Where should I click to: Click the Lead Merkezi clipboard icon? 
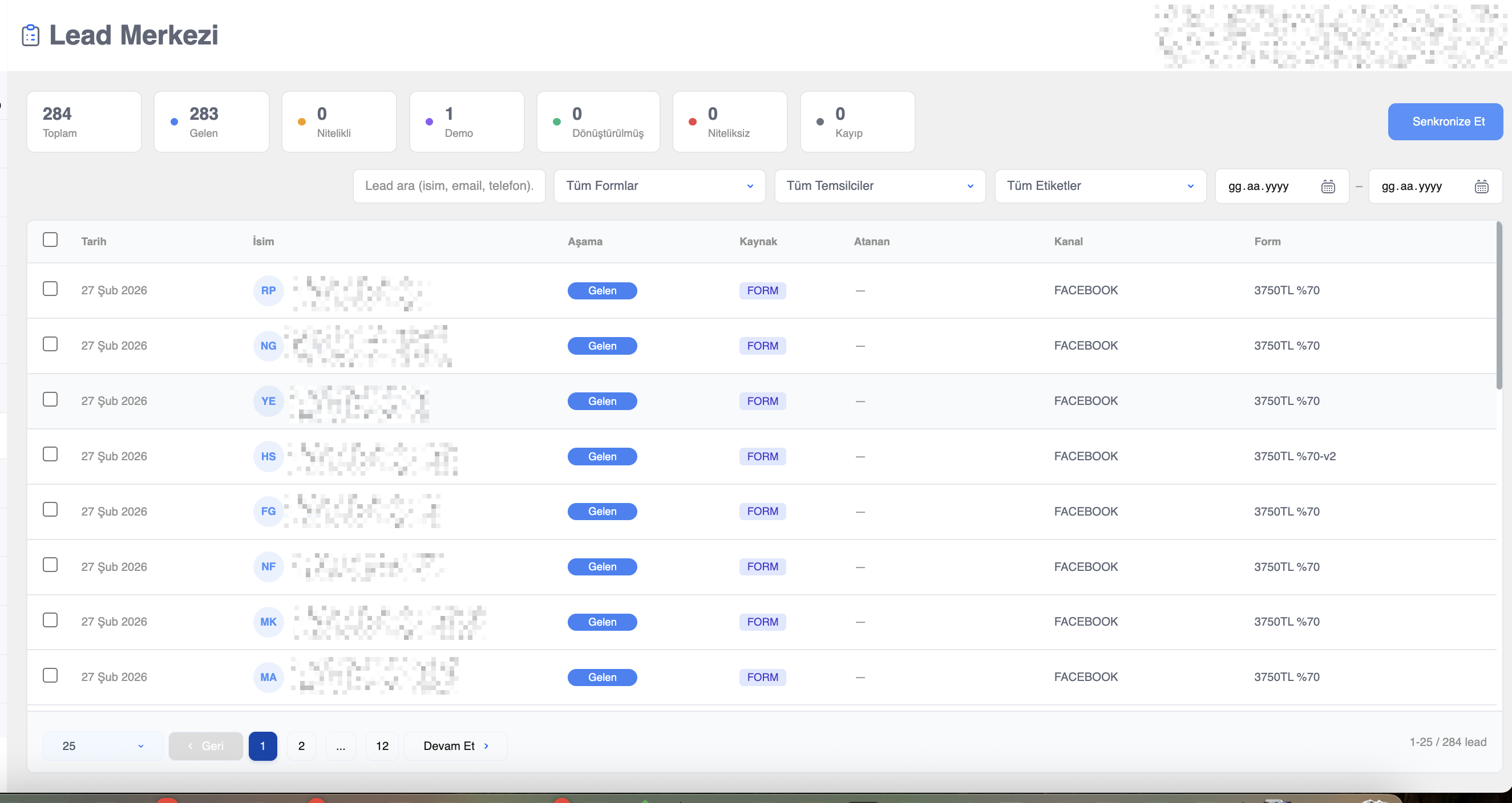30,35
